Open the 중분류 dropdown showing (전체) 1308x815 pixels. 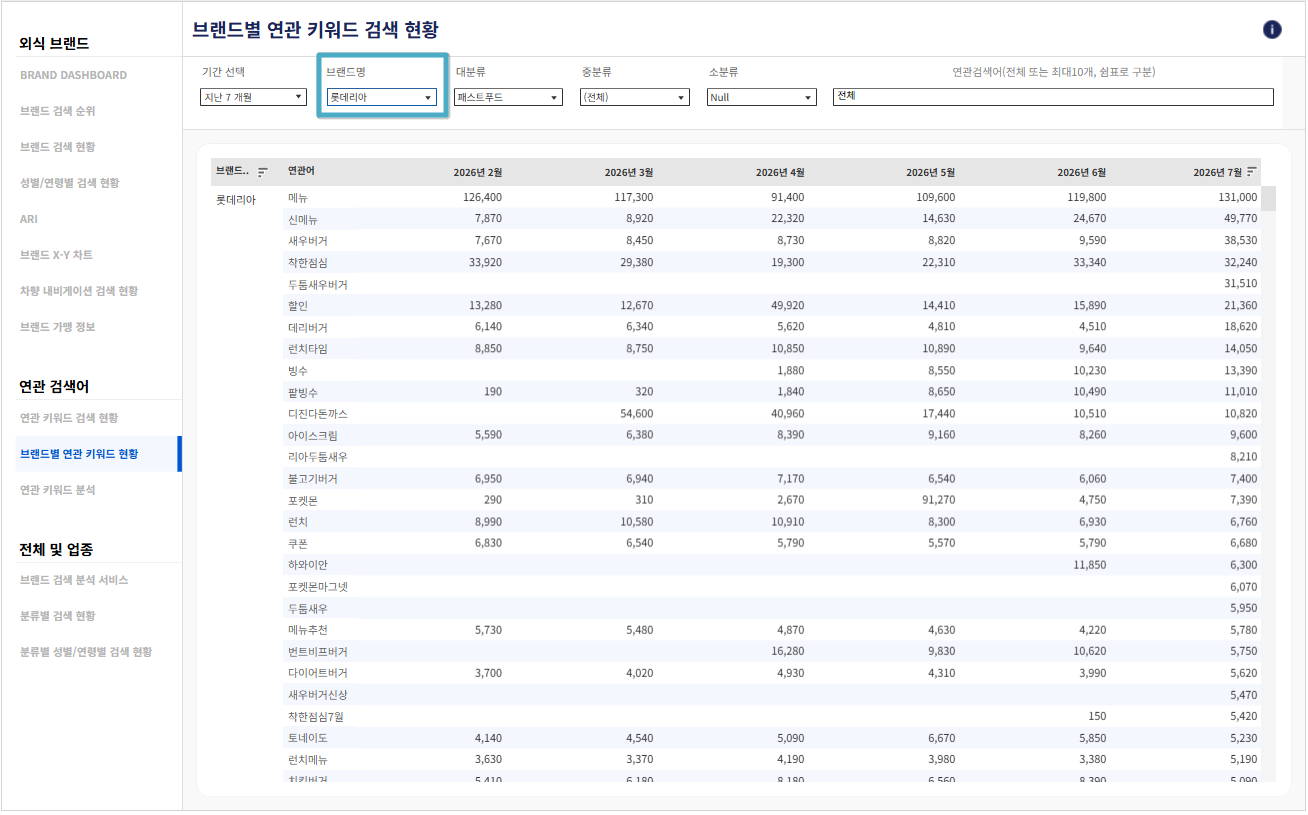pyautogui.click(x=635, y=97)
